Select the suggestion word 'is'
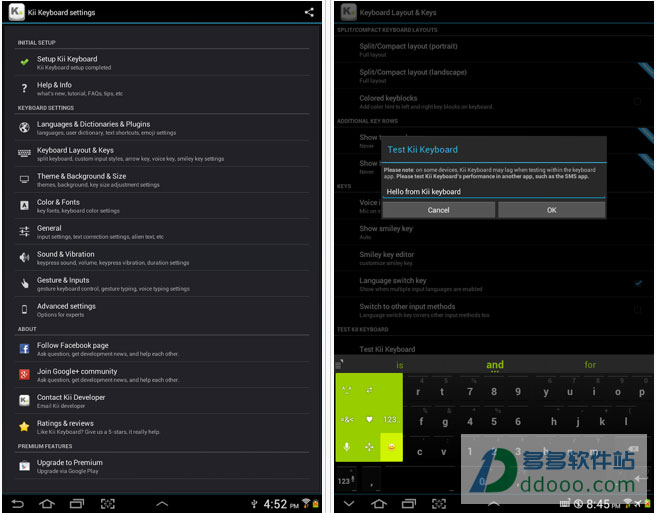This screenshot has width=656, height=513. pos(400,365)
